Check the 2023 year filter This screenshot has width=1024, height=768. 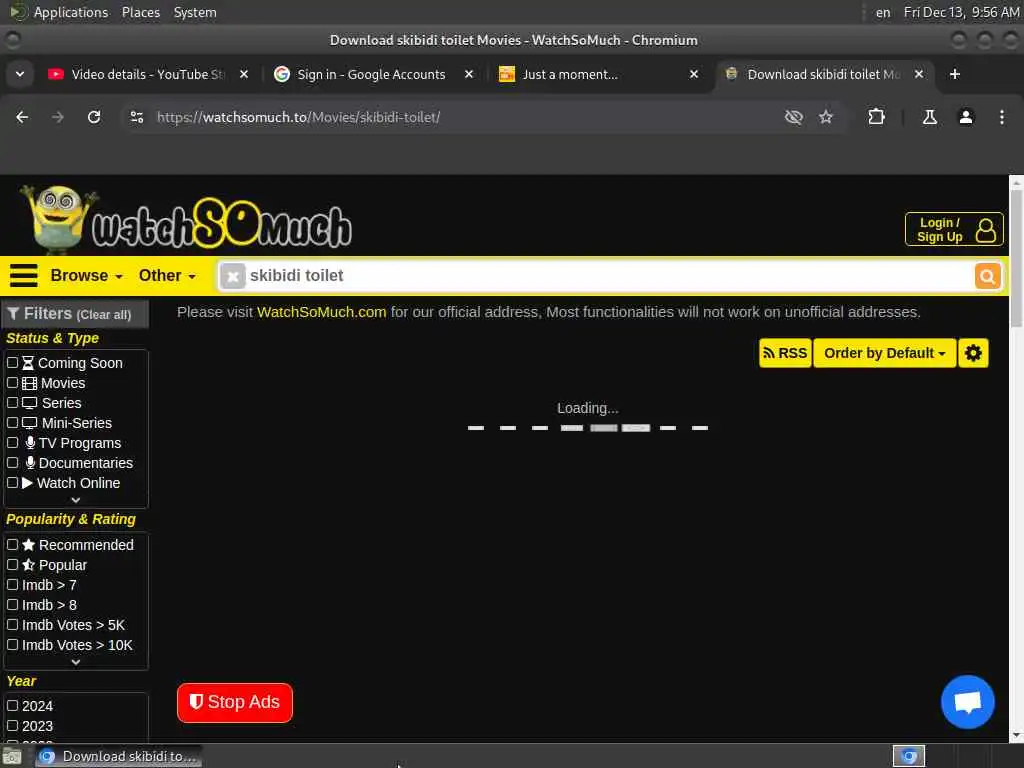point(12,726)
